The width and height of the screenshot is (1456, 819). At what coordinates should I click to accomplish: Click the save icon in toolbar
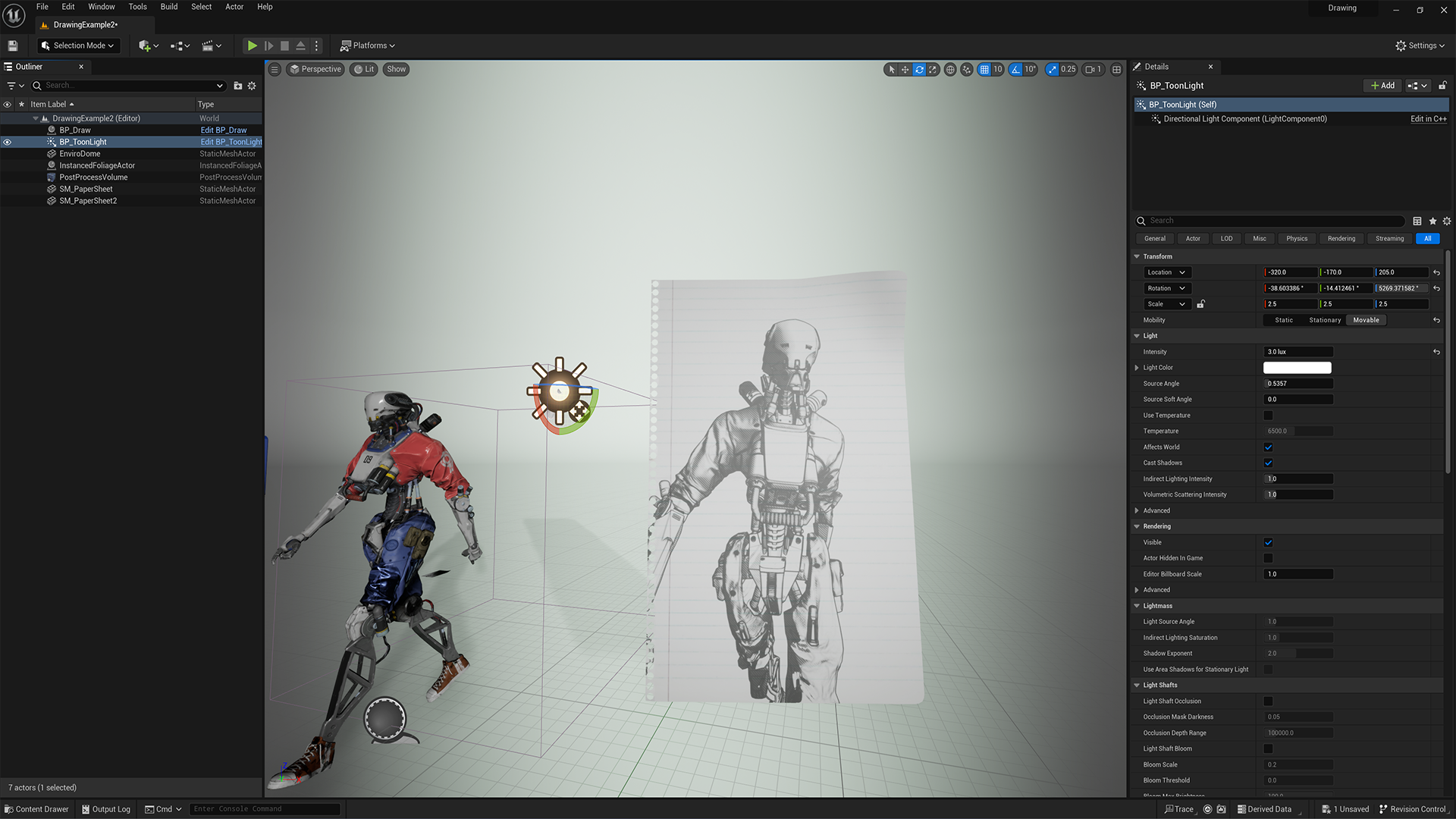coord(13,45)
